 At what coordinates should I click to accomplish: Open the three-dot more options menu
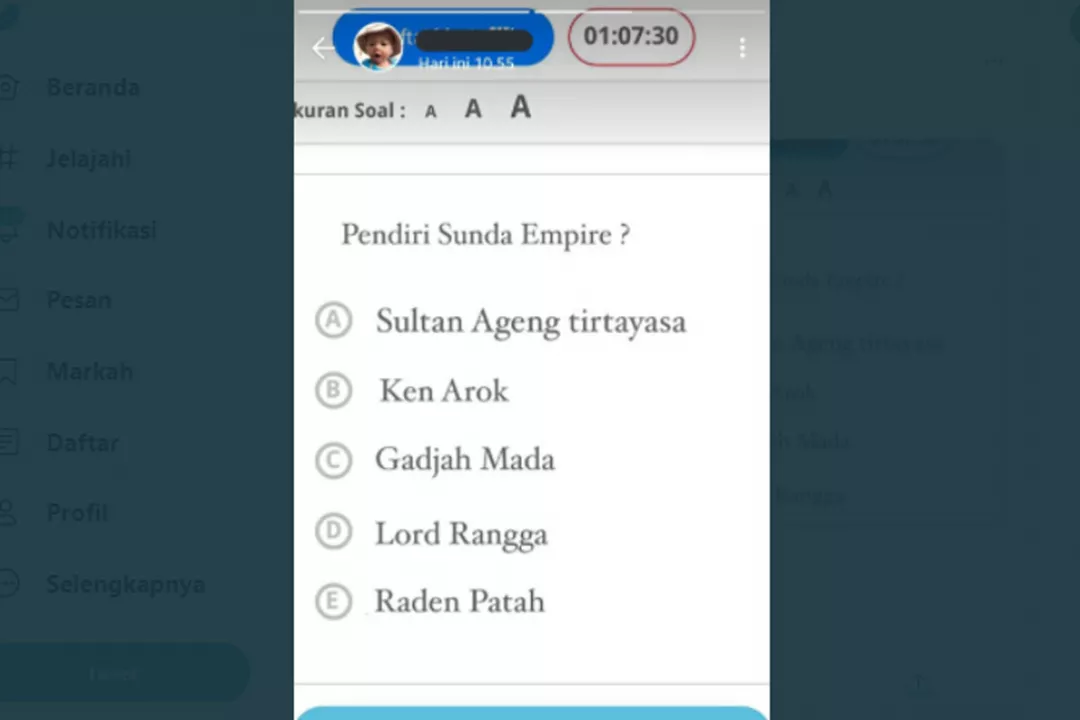tap(742, 48)
